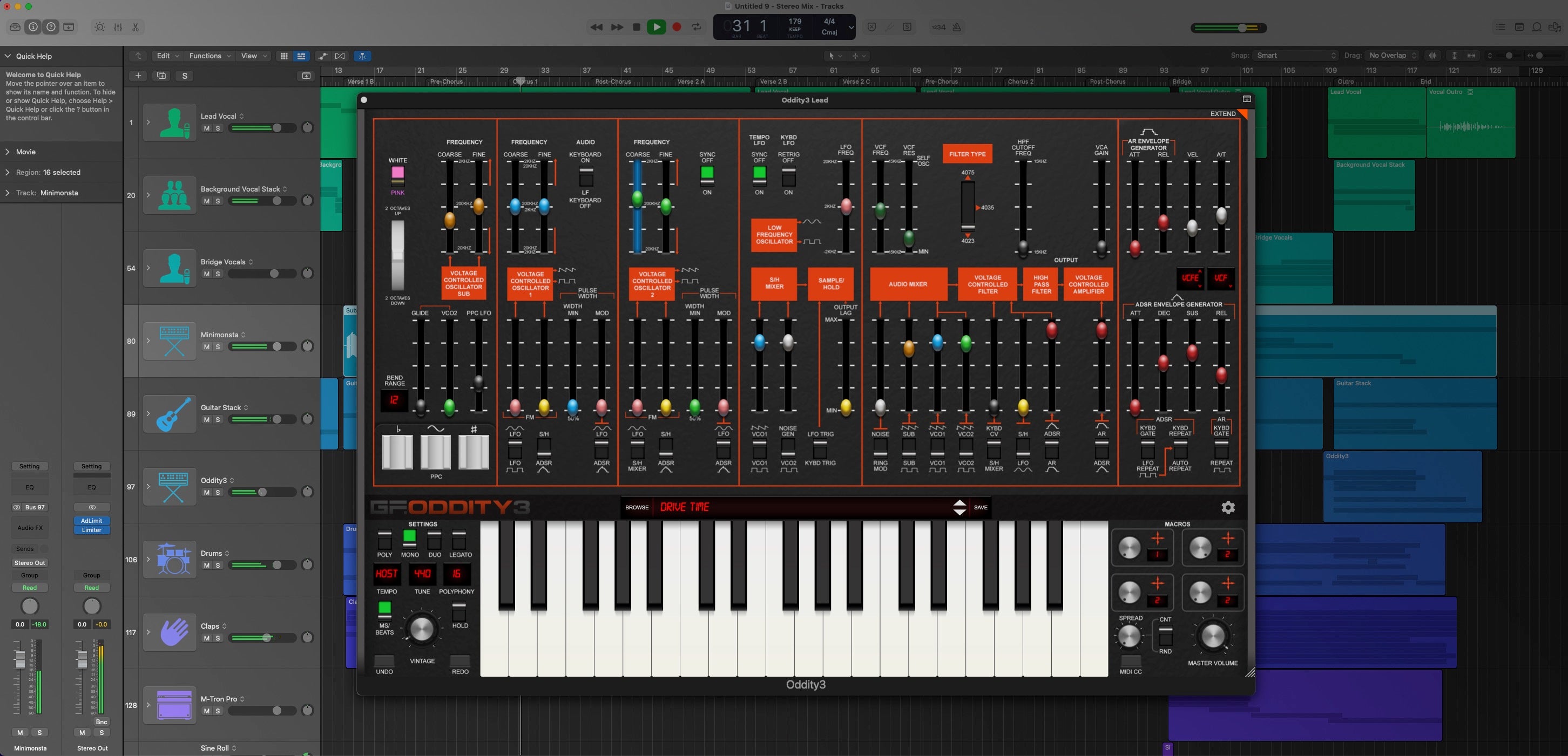Click the Oddity3 track volume slider
Viewport: 1568px width, 756px height.
(262, 492)
